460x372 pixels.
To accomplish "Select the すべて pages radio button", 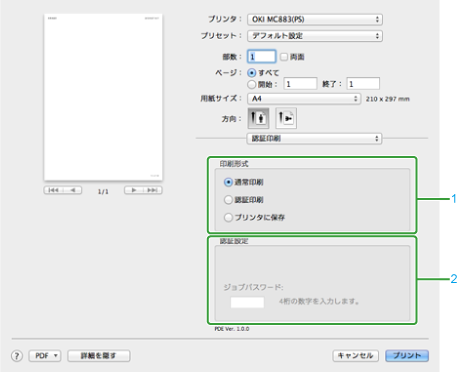I will point(252,73).
